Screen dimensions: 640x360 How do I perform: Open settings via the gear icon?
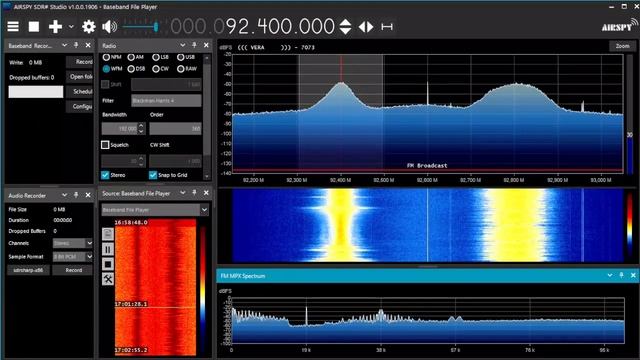[x=89, y=27]
